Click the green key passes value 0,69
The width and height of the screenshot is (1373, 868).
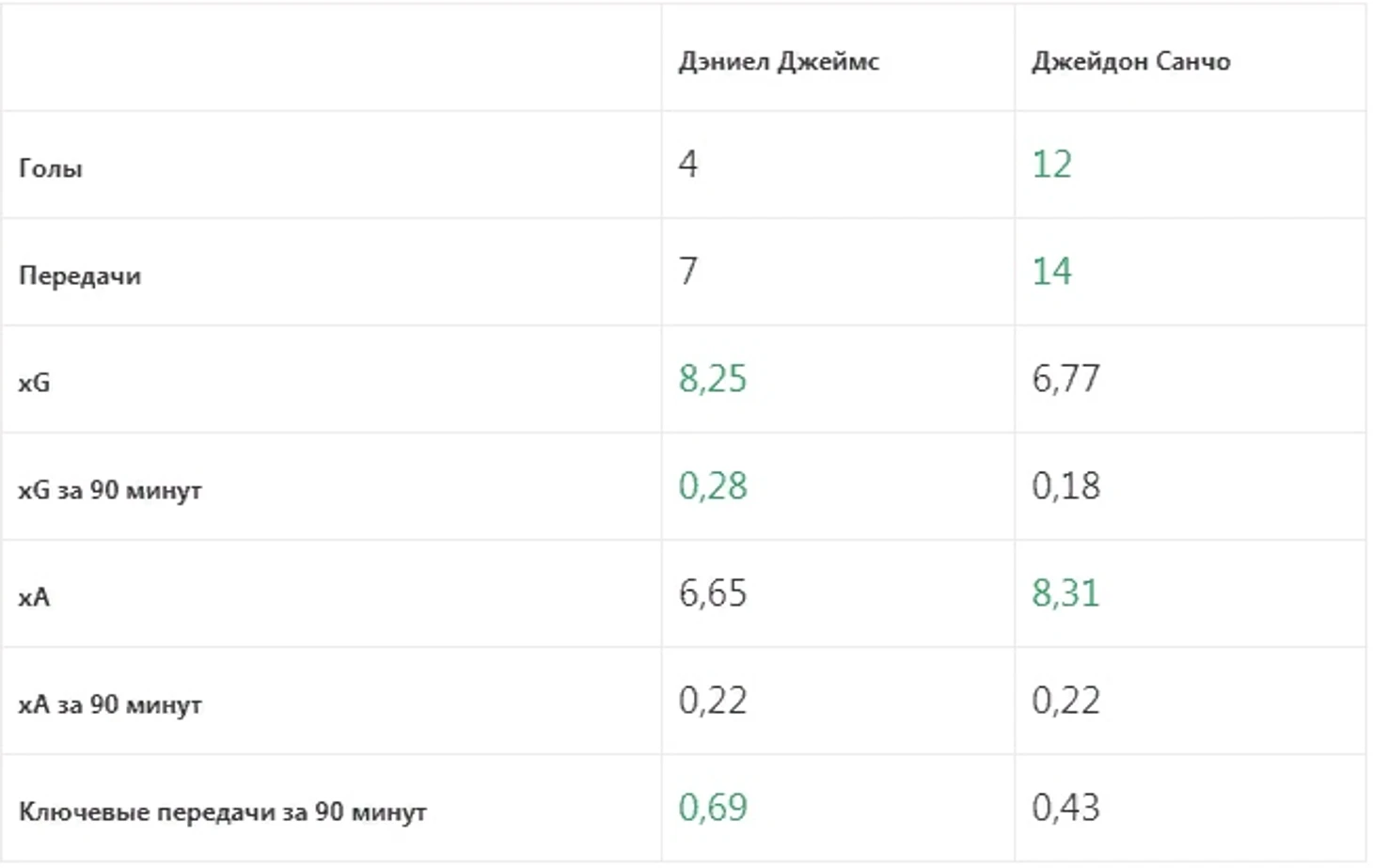click(713, 808)
